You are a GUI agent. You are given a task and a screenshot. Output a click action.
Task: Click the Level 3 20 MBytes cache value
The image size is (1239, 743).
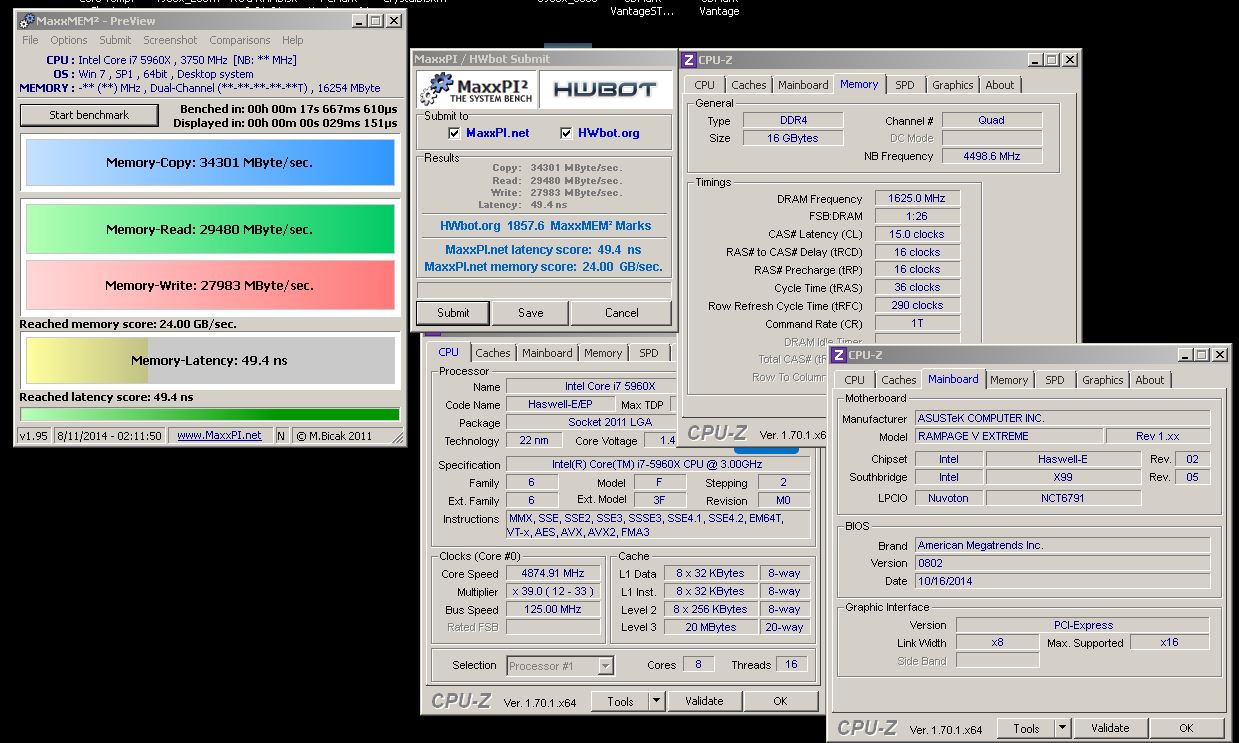pos(710,627)
